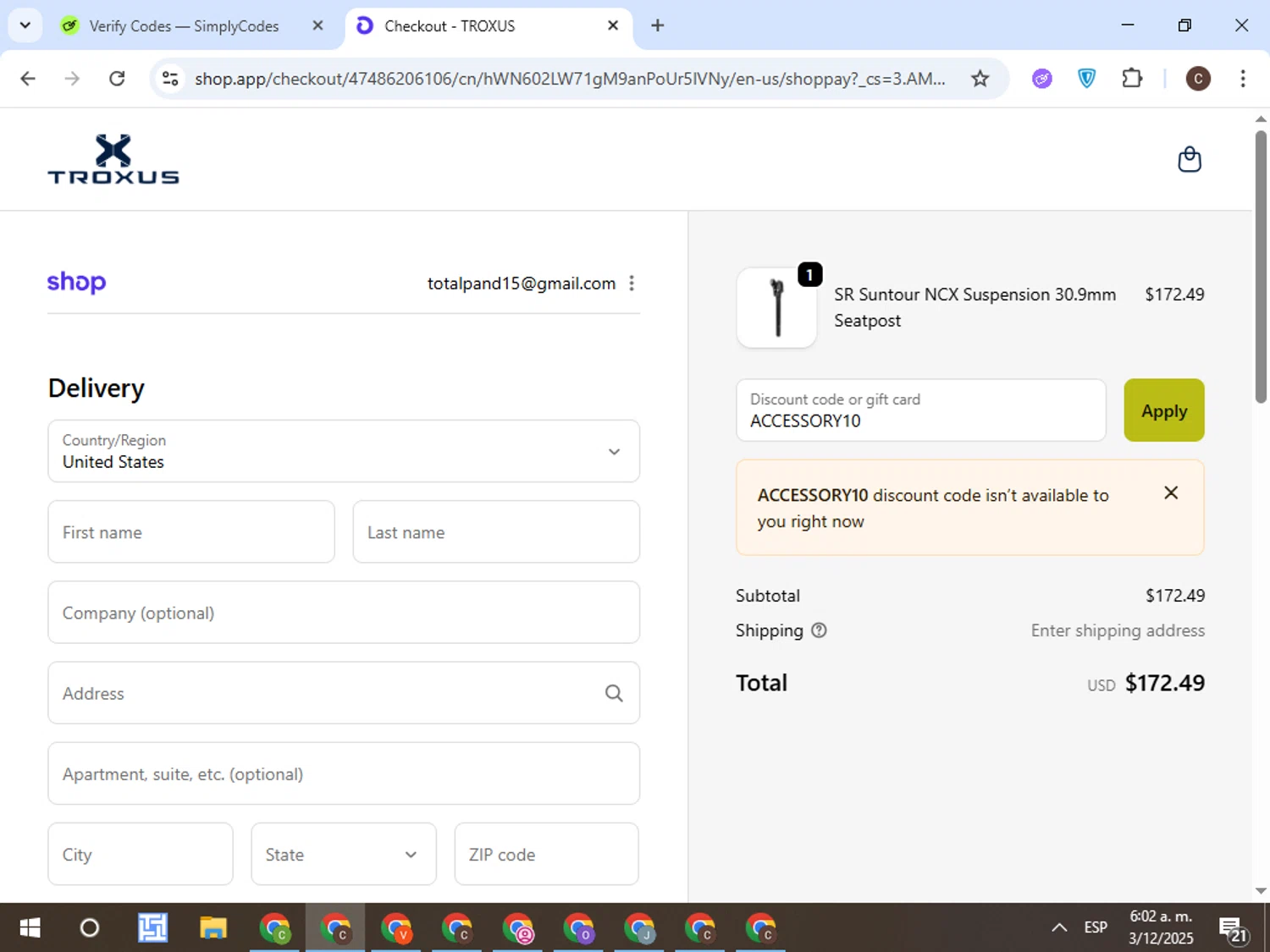Reload the checkout page
Screen dimensions: 1270x952
(117, 79)
